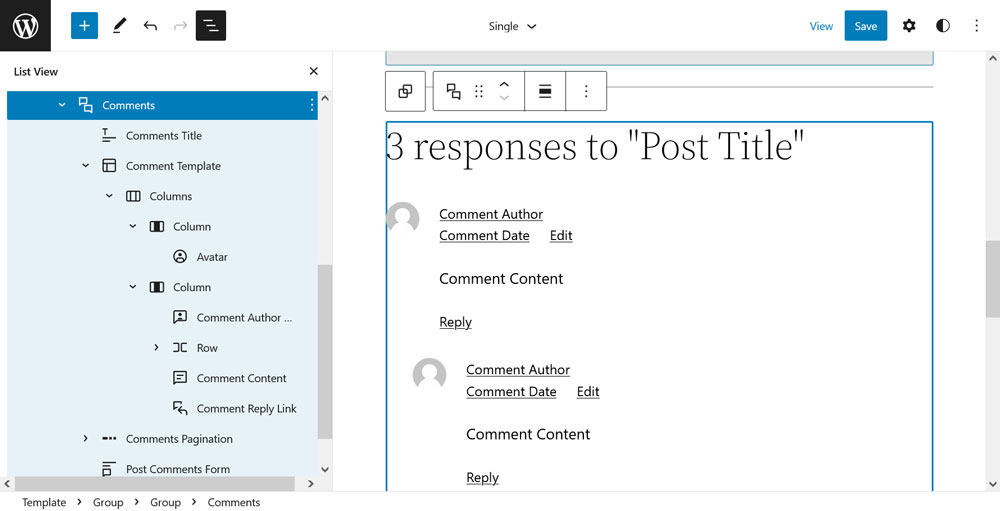Image resolution: width=1000 pixels, height=511 pixels.
Task: Toggle the List View button
Action: pos(210,26)
